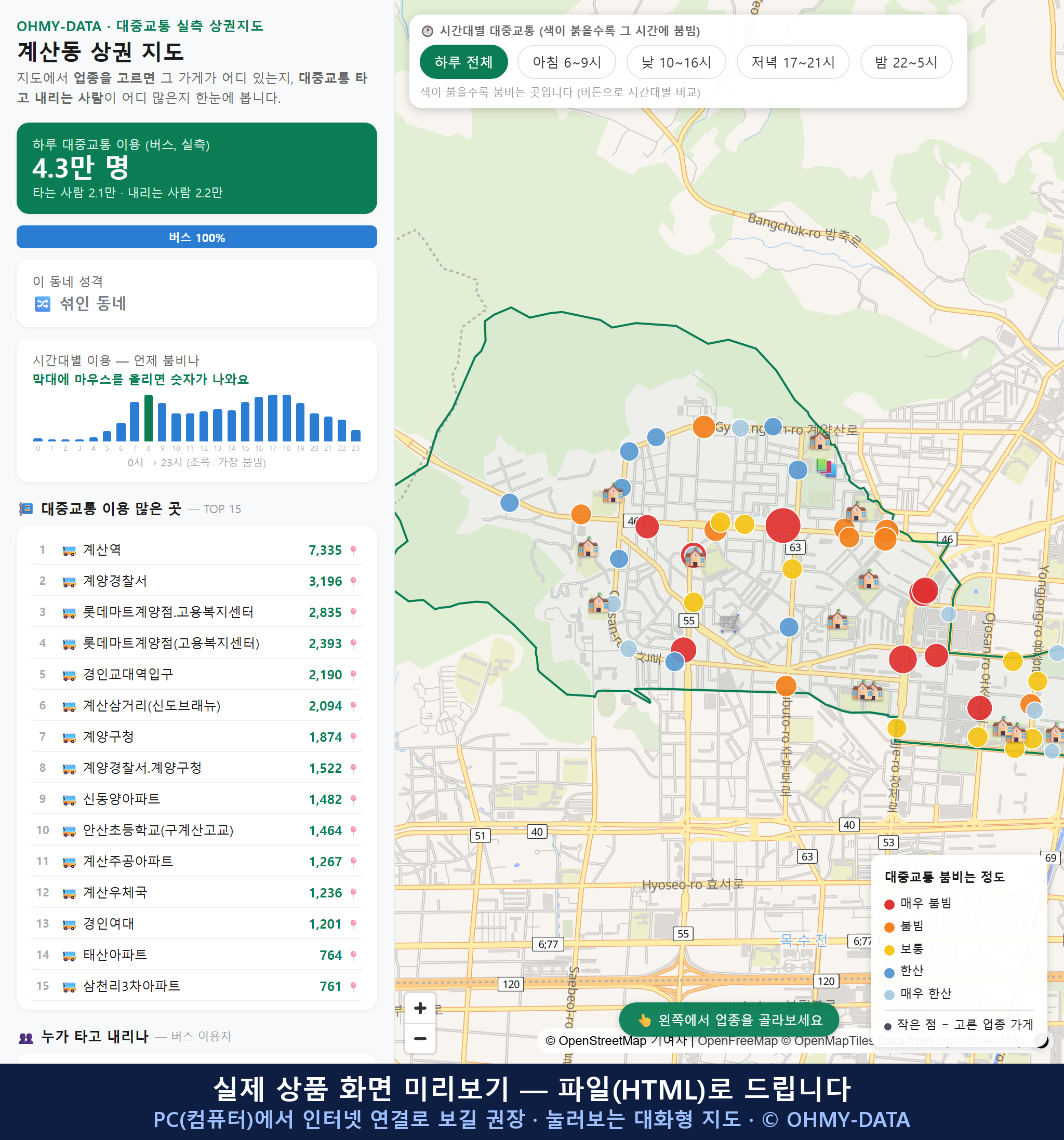Click the clock icon beside 시간대별 대중교통
Image resolution: width=1064 pixels, height=1140 pixels.
(x=428, y=31)
